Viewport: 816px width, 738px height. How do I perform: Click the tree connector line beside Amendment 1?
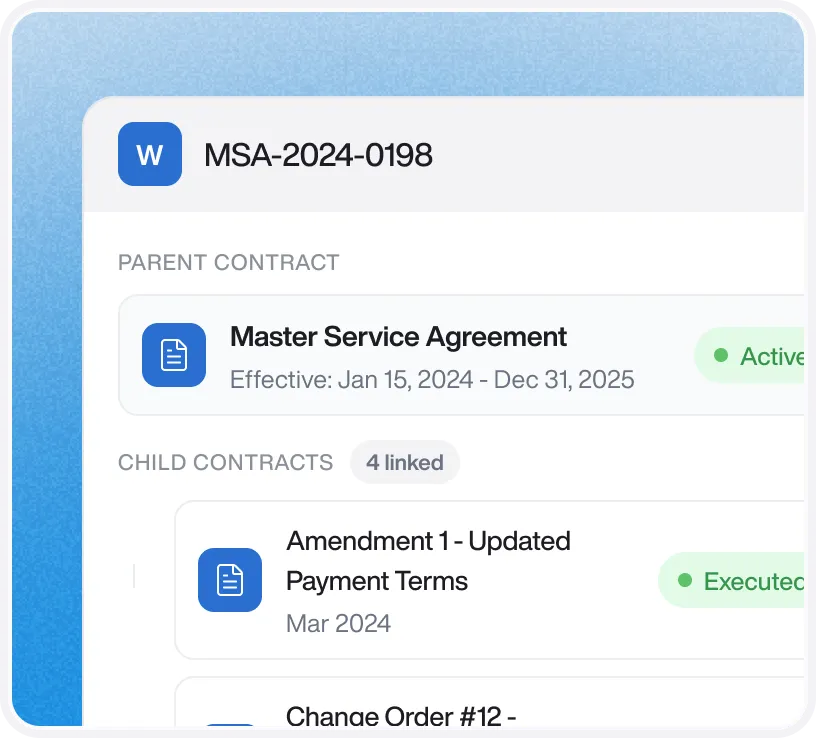pos(134,576)
